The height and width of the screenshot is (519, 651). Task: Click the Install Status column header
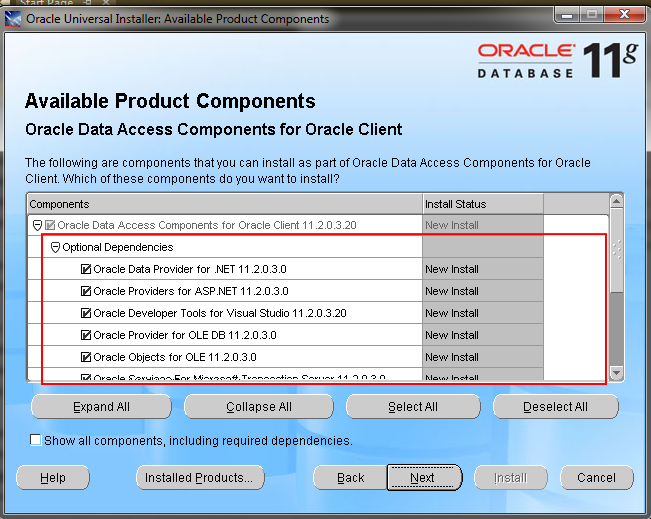(x=483, y=204)
